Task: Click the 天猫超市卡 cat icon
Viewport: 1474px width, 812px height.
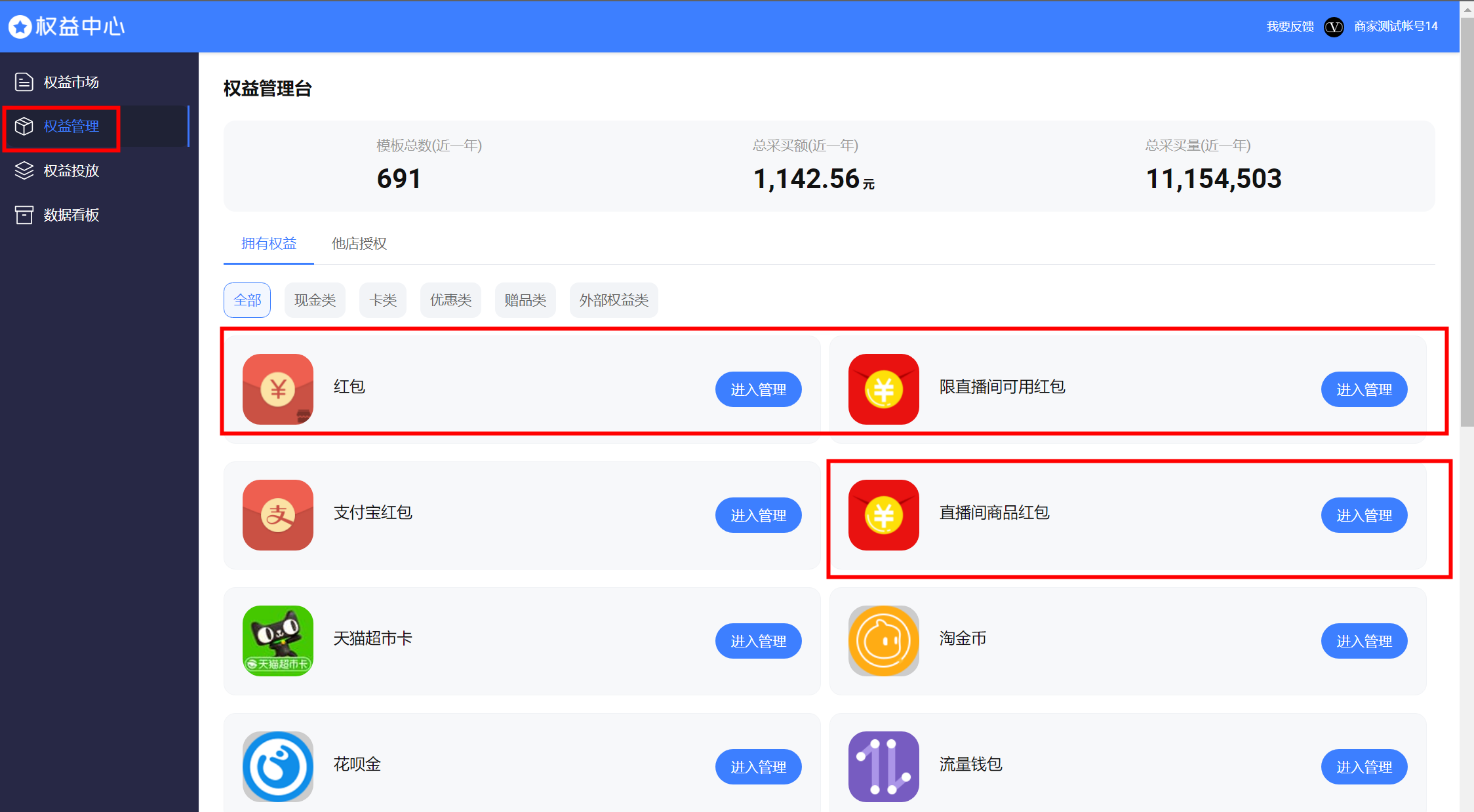Action: [x=278, y=641]
